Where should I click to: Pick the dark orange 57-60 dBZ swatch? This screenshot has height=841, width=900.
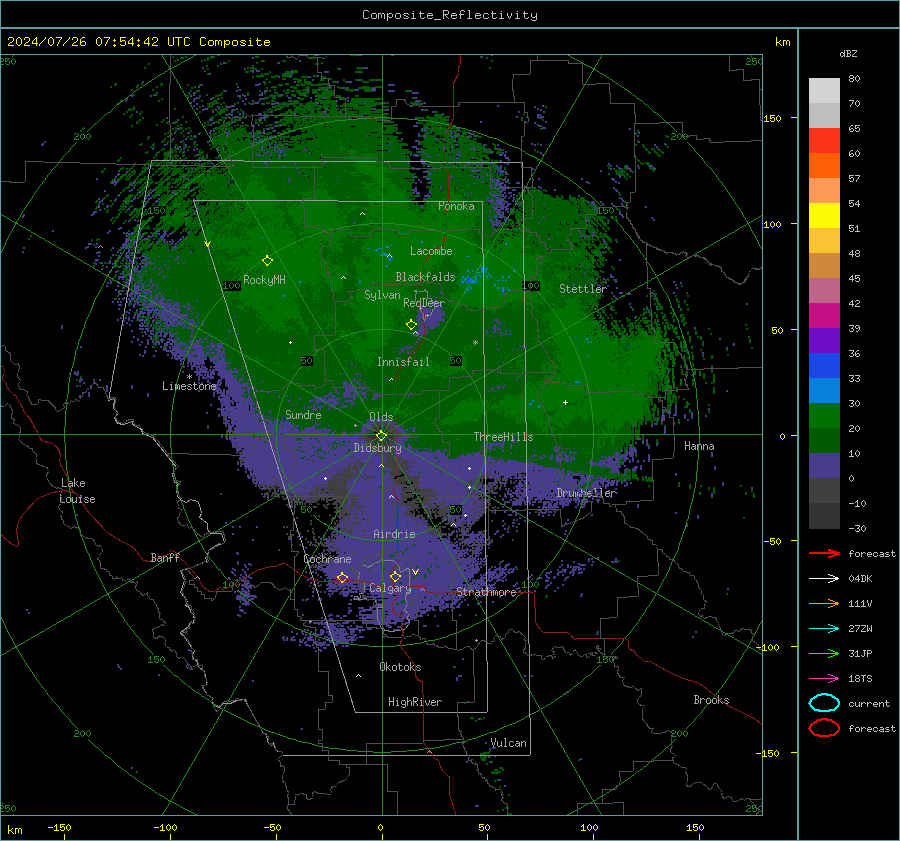824,166
